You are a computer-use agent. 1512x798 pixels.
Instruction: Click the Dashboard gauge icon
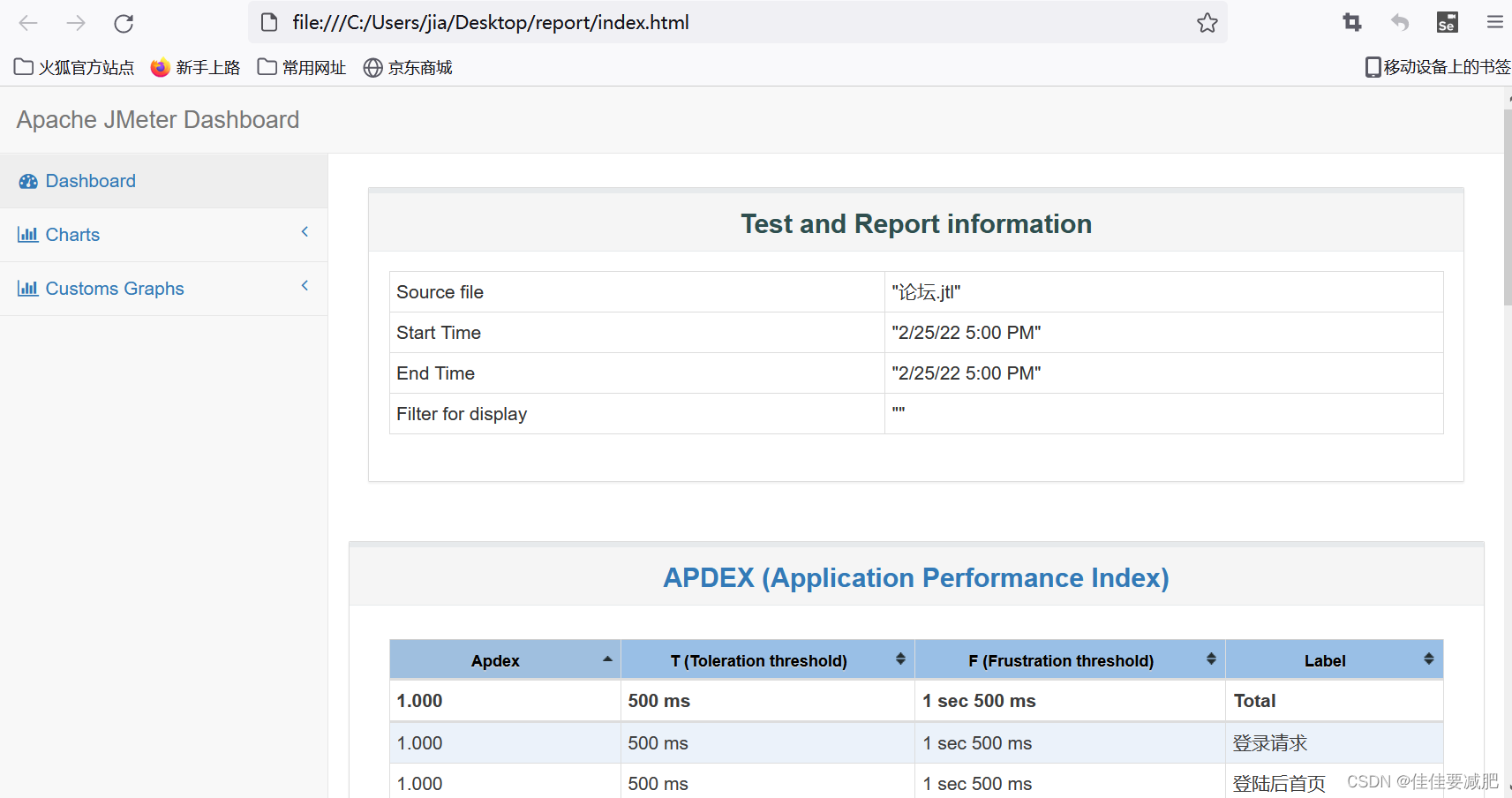[x=28, y=181]
